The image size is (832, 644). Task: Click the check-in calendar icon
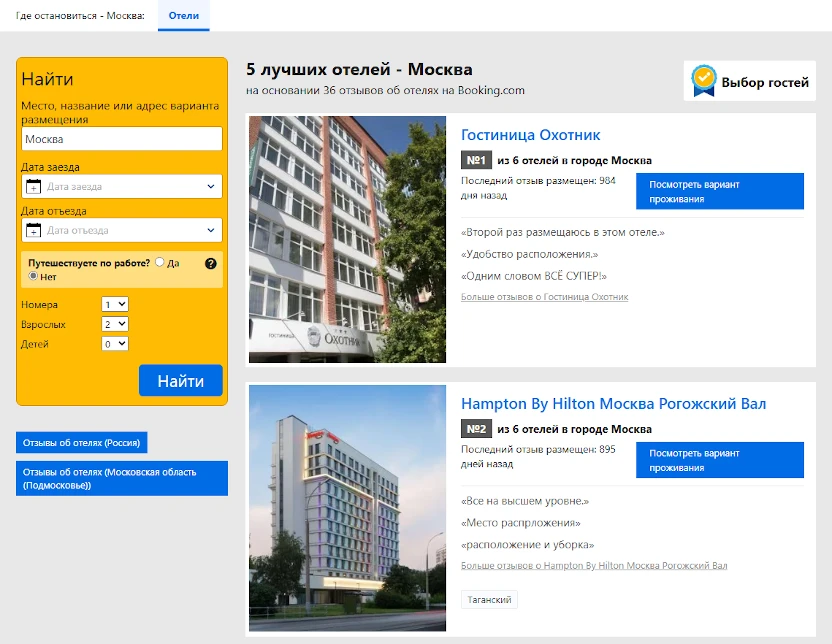(33, 187)
